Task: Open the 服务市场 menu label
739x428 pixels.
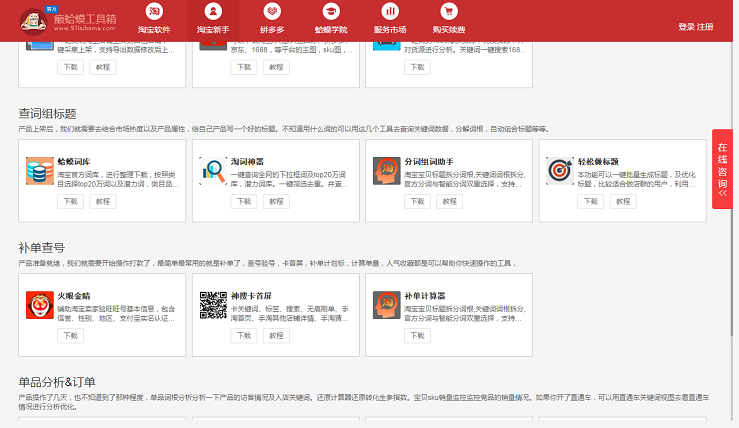Action: 390,30
